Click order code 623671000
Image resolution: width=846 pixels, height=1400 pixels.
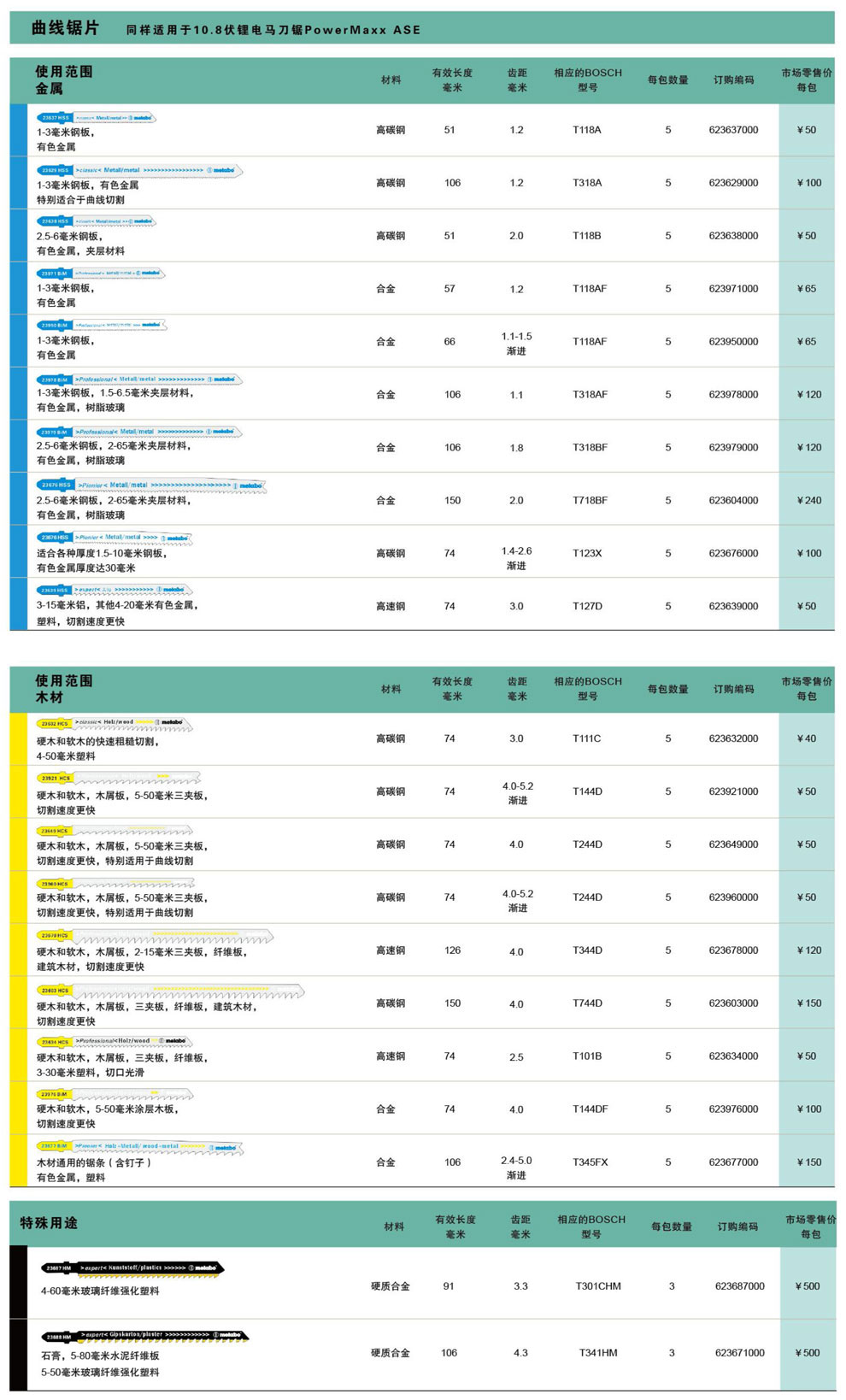pos(740,1353)
